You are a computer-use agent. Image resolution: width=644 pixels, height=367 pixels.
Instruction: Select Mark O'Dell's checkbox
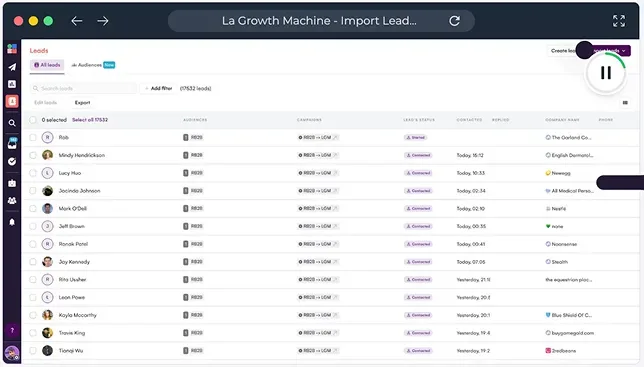(33, 209)
